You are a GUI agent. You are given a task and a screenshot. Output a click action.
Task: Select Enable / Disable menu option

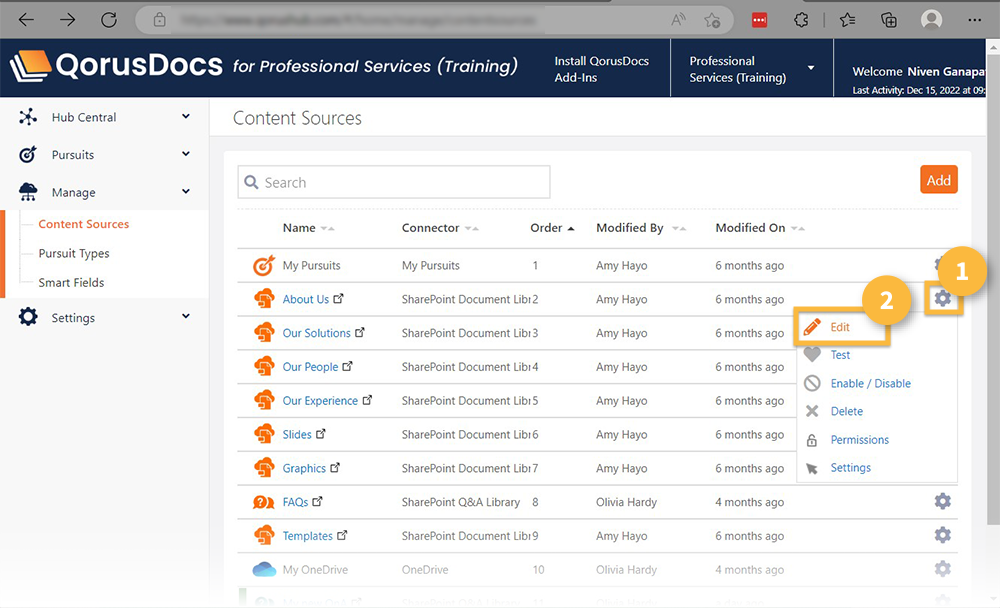pyautogui.click(x=870, y=383)
